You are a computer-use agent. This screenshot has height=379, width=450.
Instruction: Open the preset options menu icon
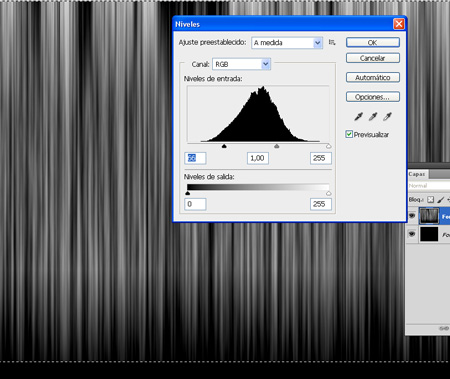[332, 42]
